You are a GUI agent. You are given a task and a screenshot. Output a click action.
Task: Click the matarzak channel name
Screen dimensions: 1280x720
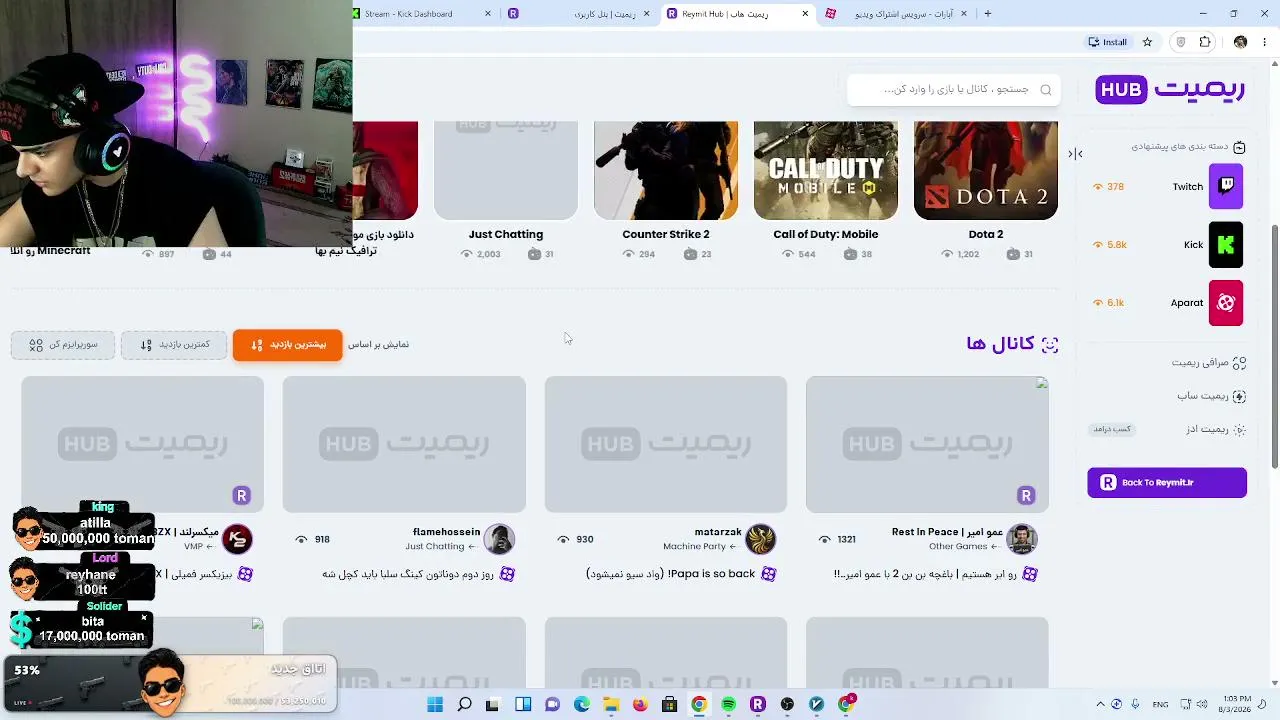pos(718,532)
